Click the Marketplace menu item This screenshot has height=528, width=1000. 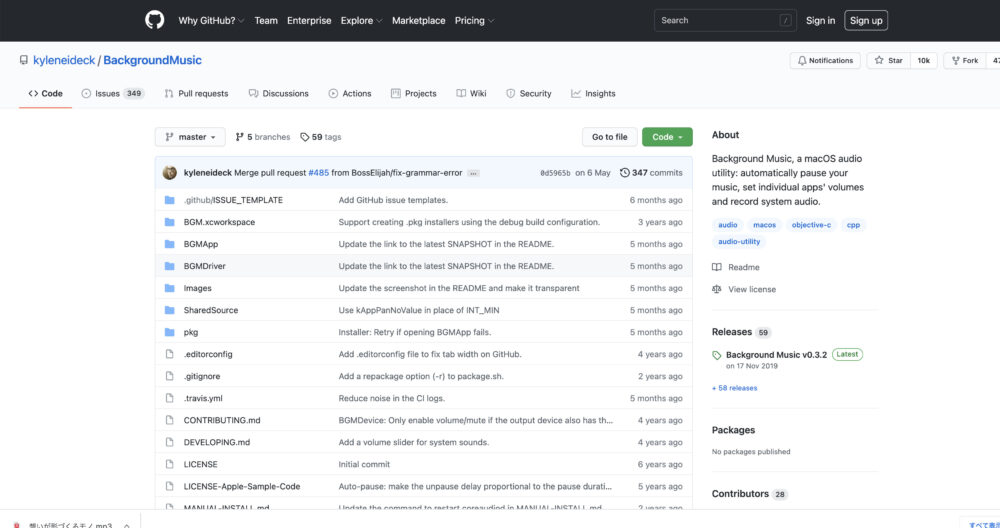pos(418,20)
